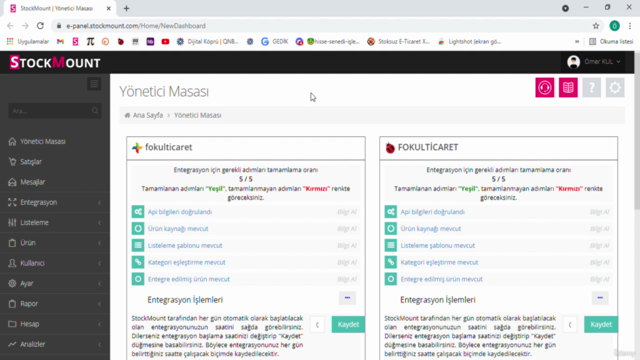
Task: Click Entegre edilmiş ürün icon in fokulticaret card
Action: tap(138, 279)
